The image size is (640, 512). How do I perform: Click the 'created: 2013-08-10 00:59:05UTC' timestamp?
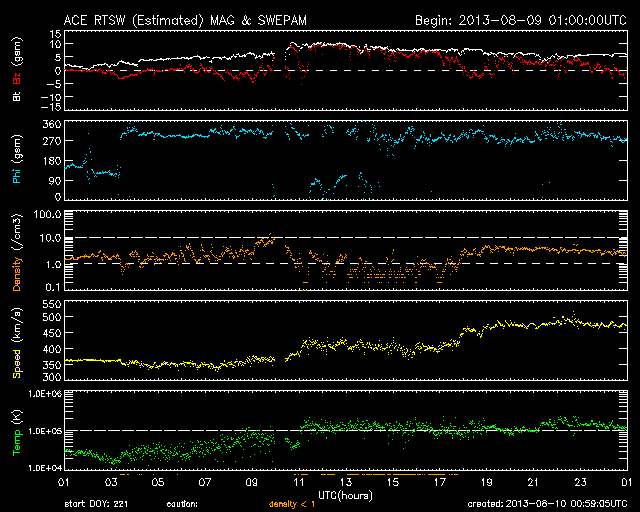click(547, 504)
